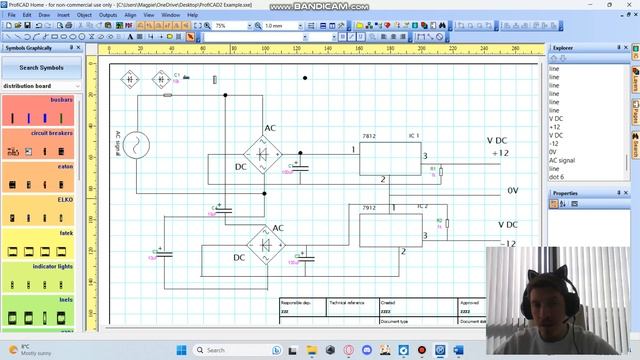Open the font size dropdown
Screen dimensions: 640x360
coord(334,37)
